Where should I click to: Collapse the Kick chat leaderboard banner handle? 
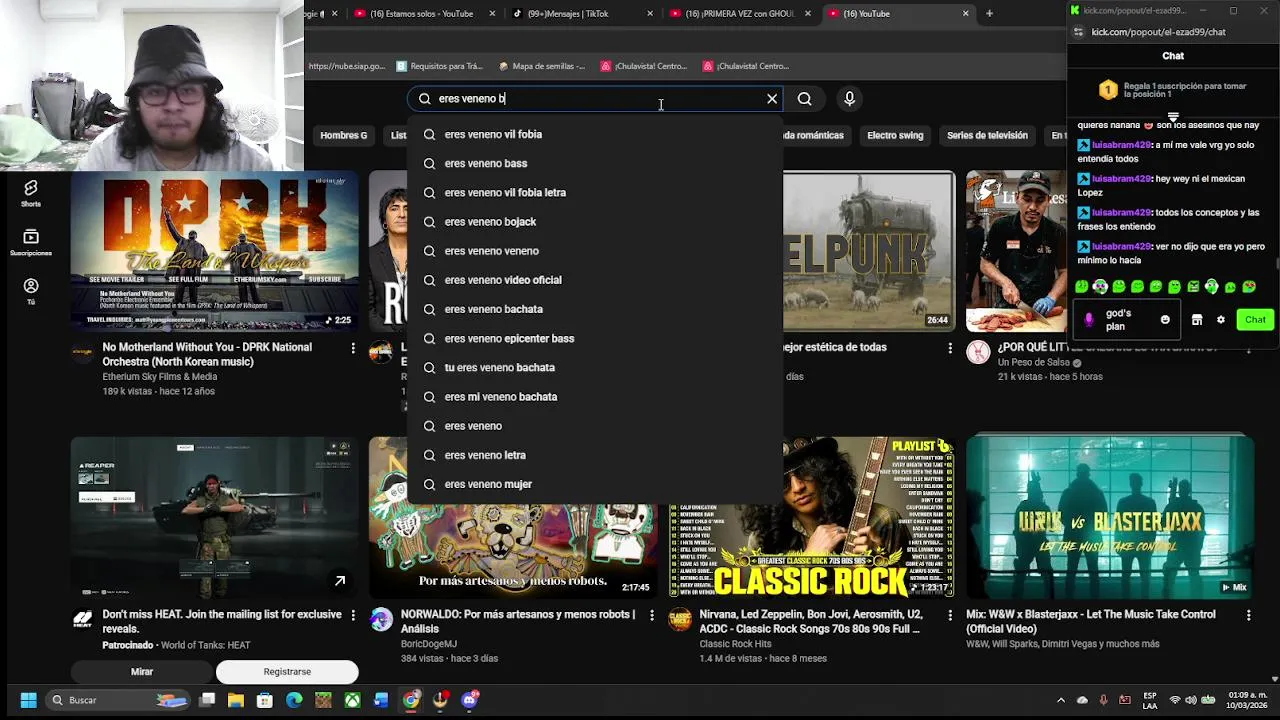pyautogui.click(x=1173, y=117)
